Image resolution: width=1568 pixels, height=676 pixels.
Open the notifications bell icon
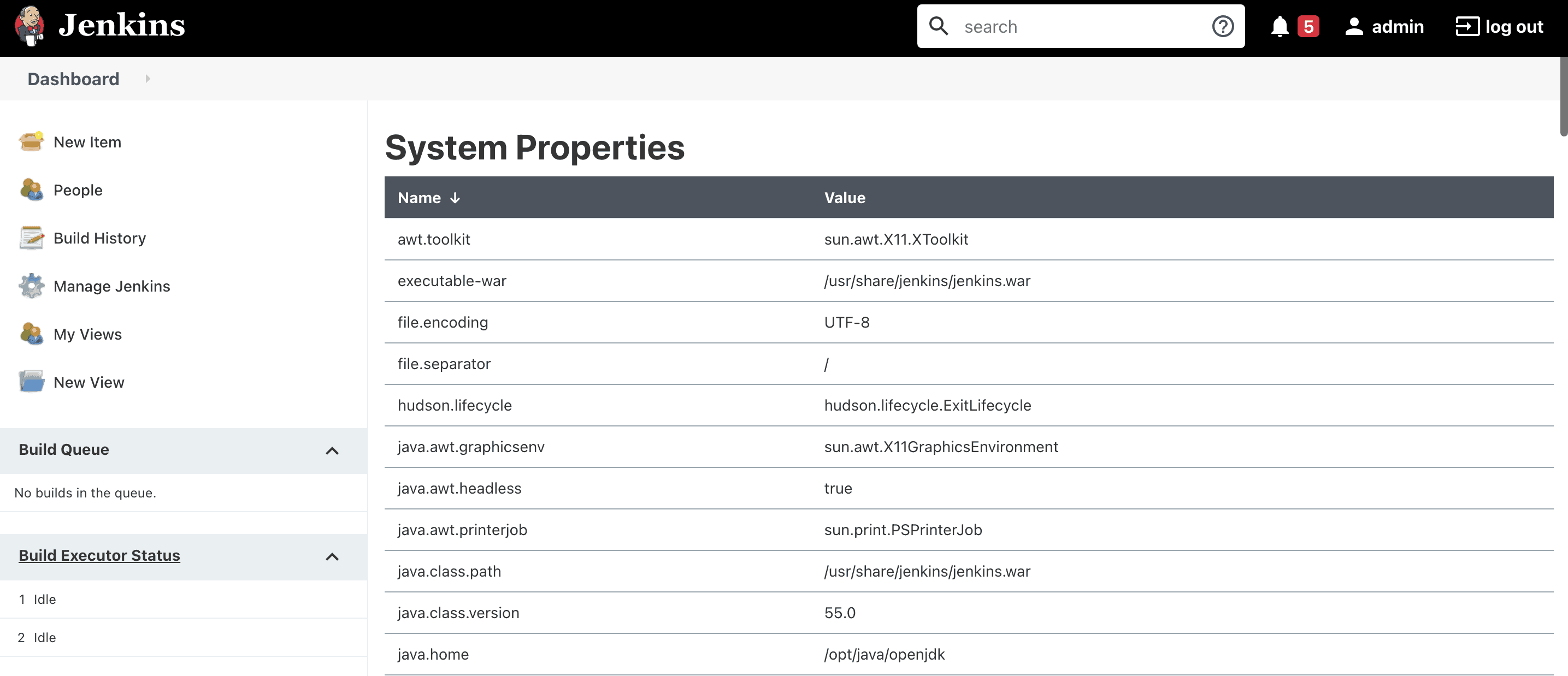point(1281,27)
